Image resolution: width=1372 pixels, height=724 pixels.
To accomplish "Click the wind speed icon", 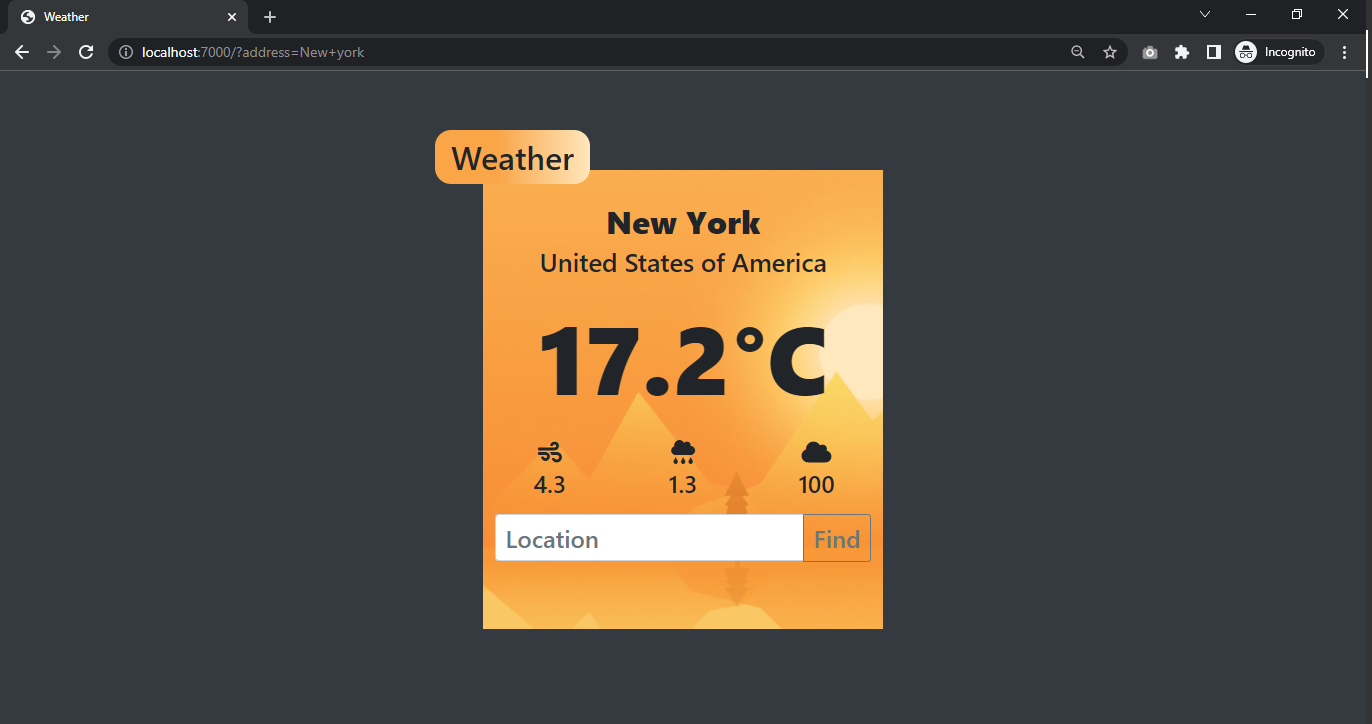I will coord(550,453).
